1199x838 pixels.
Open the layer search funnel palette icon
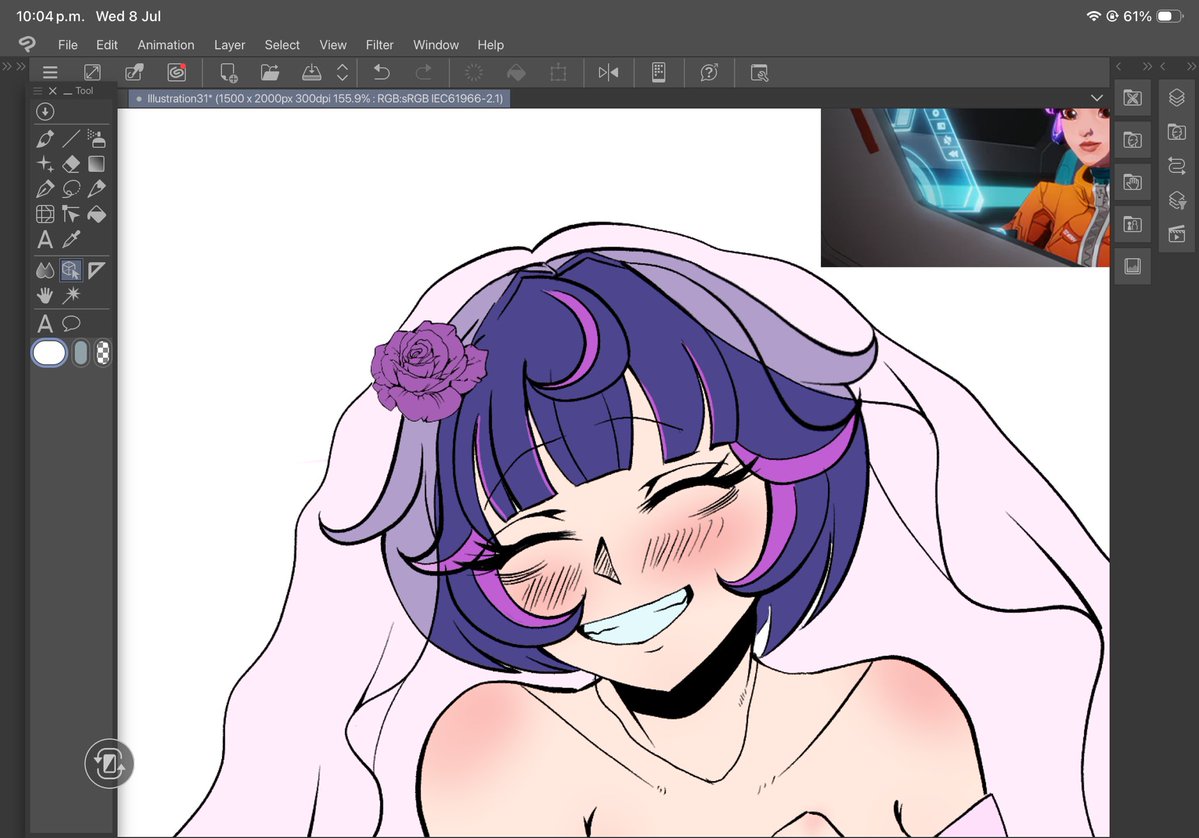1177,200
